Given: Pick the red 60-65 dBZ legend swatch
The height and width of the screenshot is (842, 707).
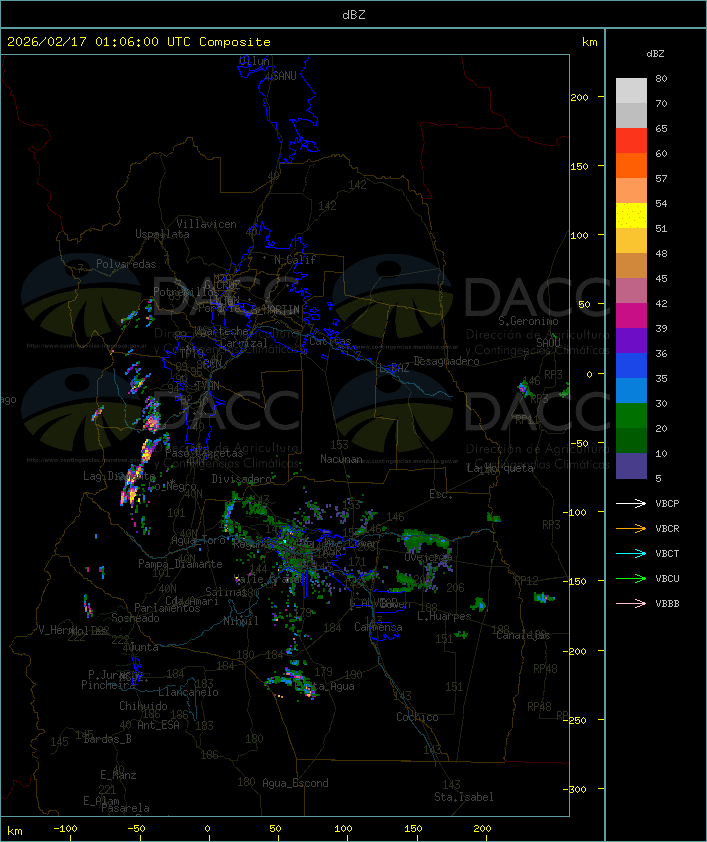Looking at the screenshot, I should [x=631, y=141].
